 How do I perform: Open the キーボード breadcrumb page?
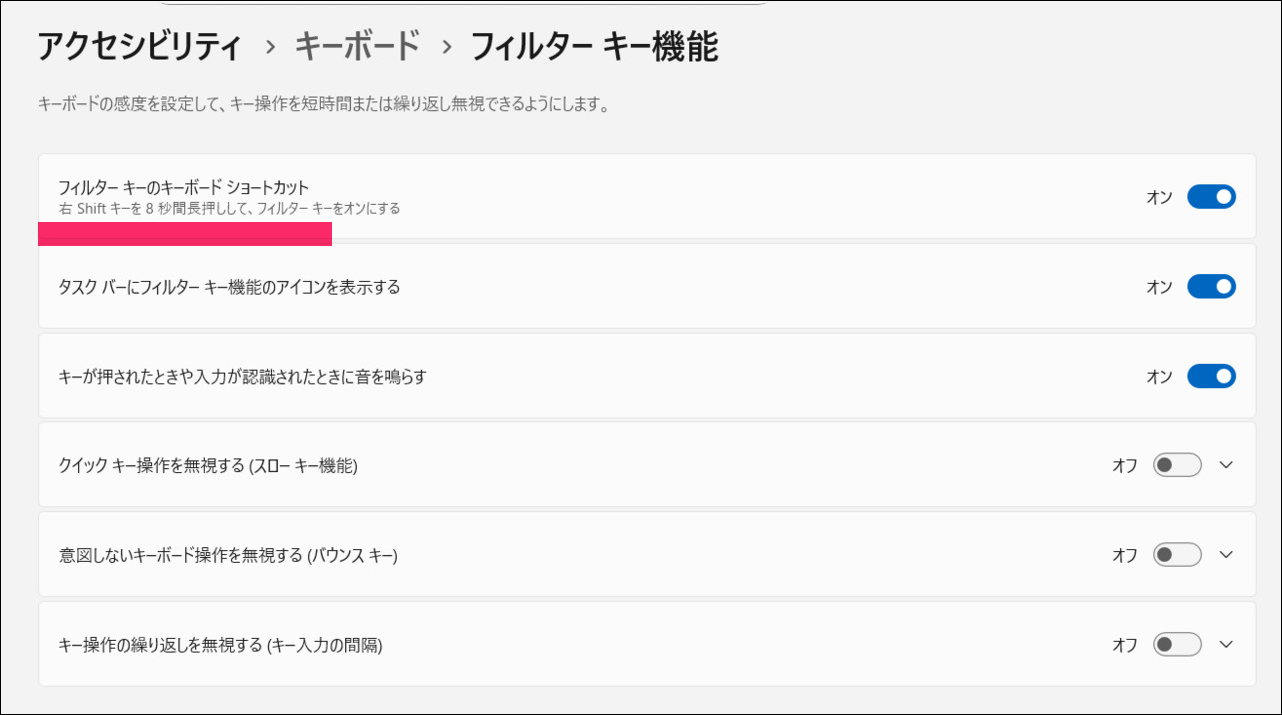tap(357, 46)
